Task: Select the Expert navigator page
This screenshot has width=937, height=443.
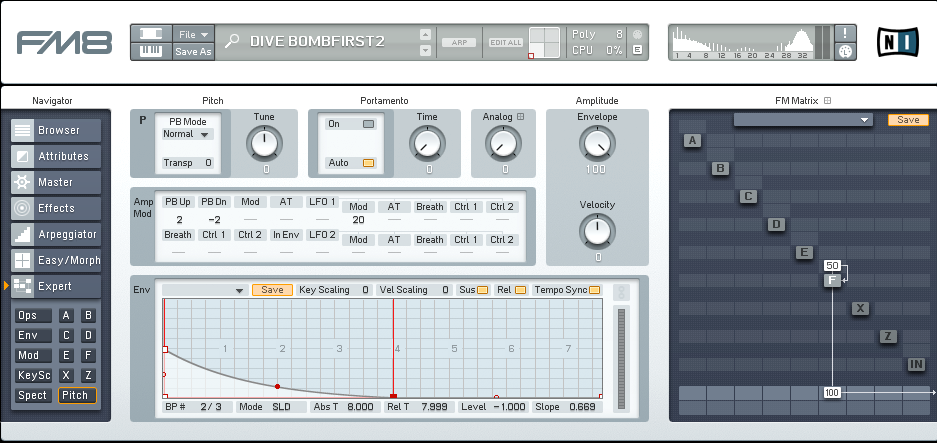Action: [56, 286]
